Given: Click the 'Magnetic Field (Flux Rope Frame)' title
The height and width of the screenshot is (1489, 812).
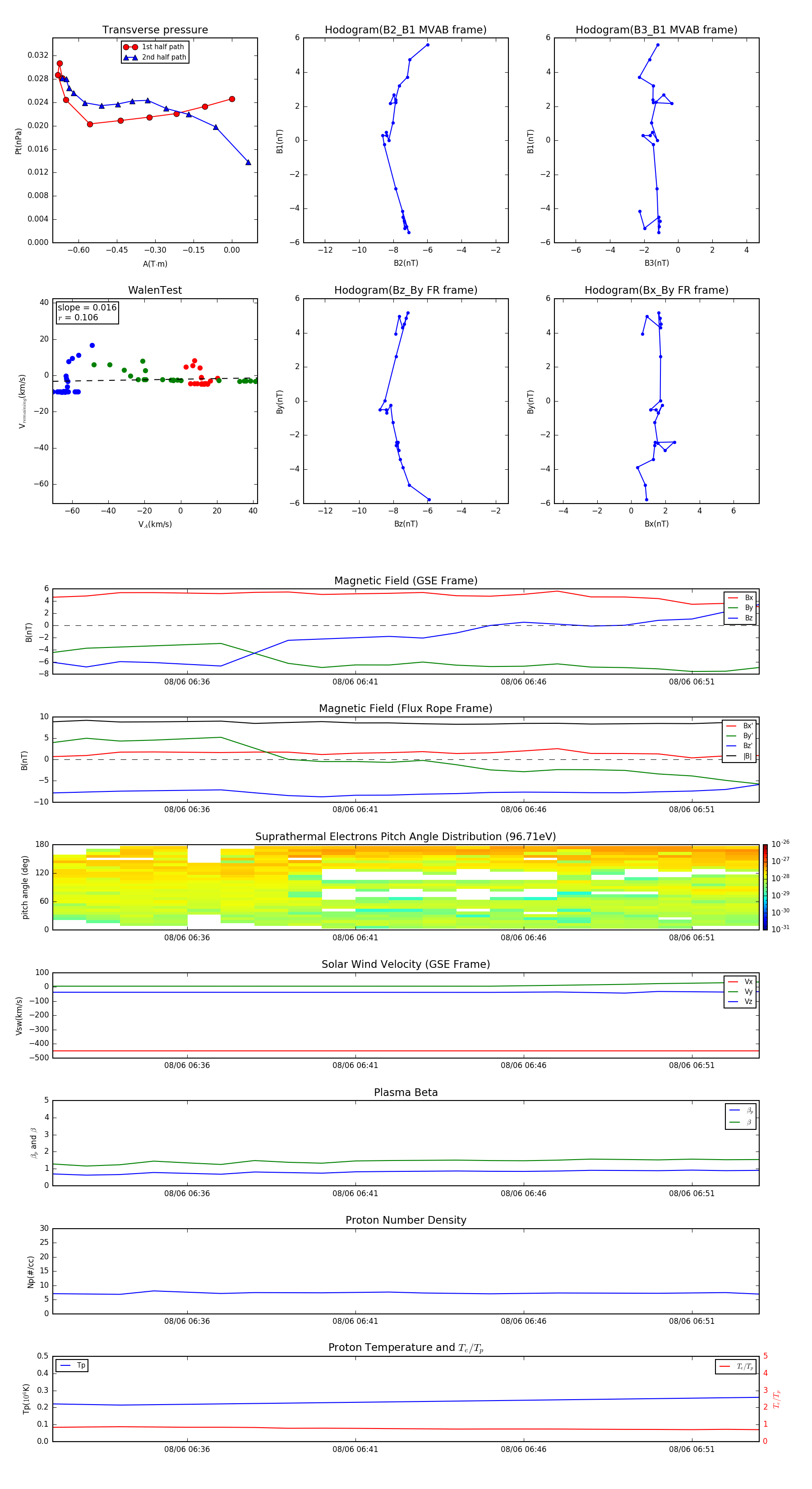Looking at the screenshot, I should [x=406, y=708].
